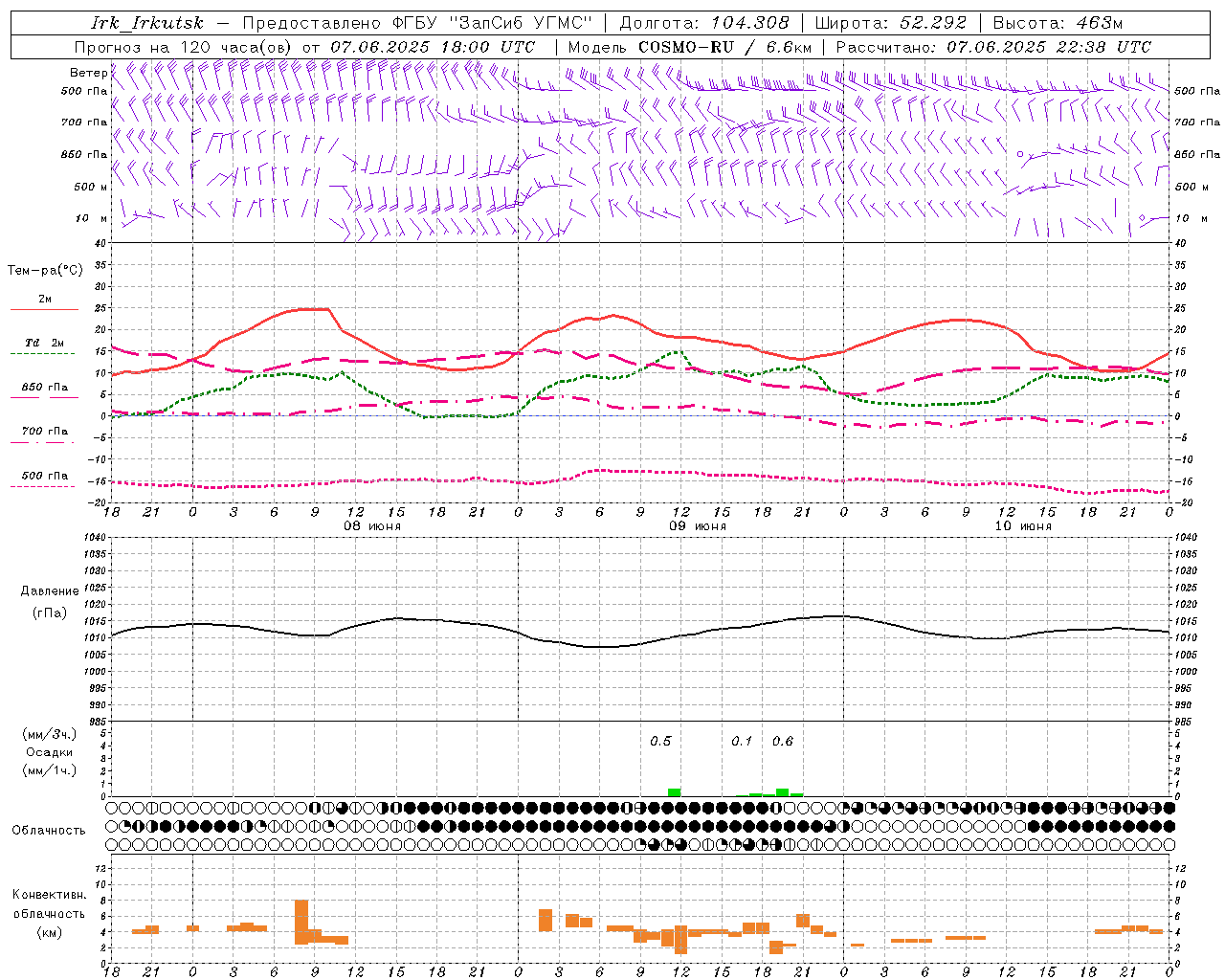The image size is (1225, 980).
Task: Click the "(гПа)" unit label under Давление
Action: pyautogui.click(x=50, y=613)
